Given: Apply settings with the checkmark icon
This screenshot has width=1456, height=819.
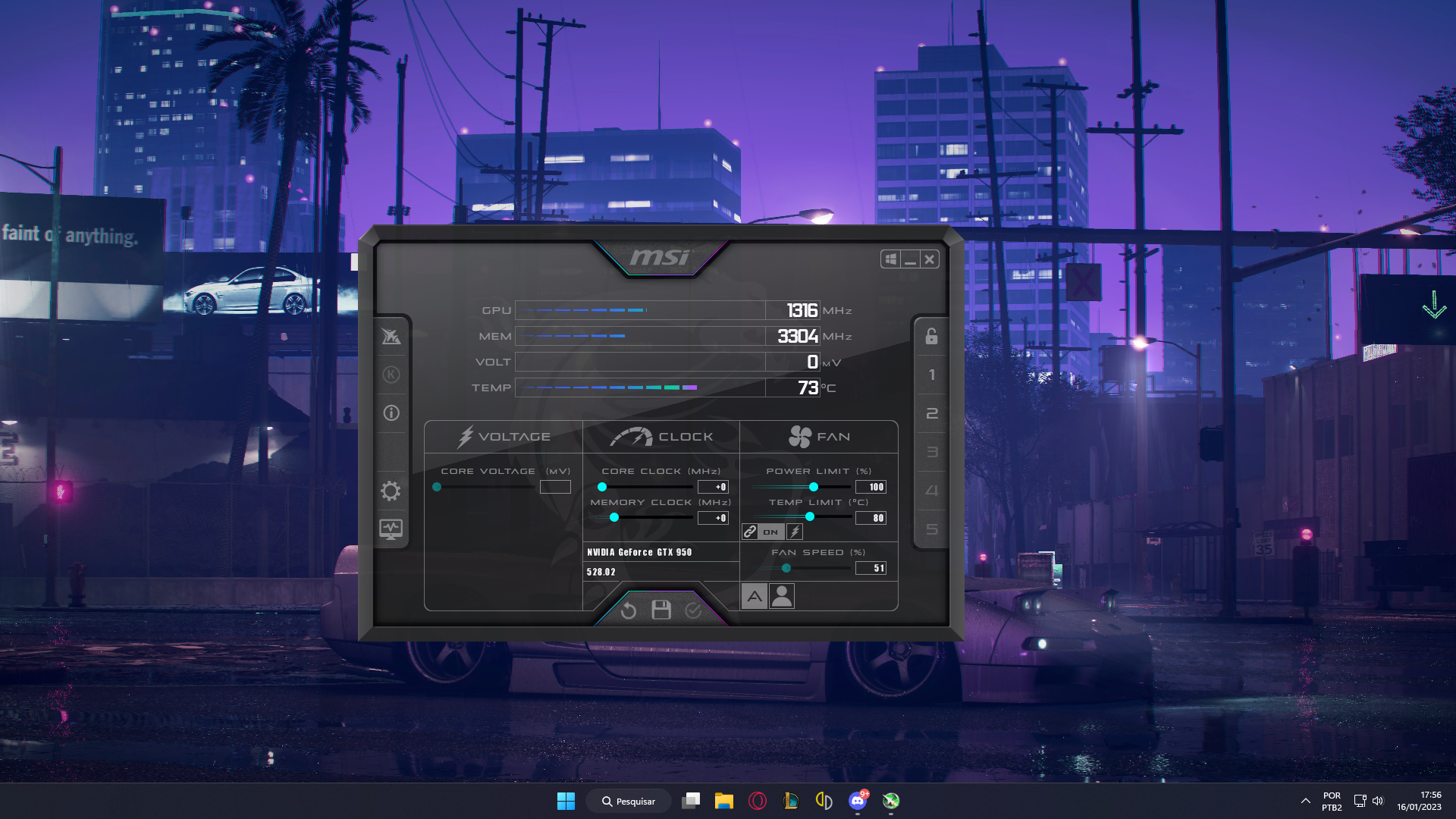Looking at the screenshot, I should coord(693,610).
